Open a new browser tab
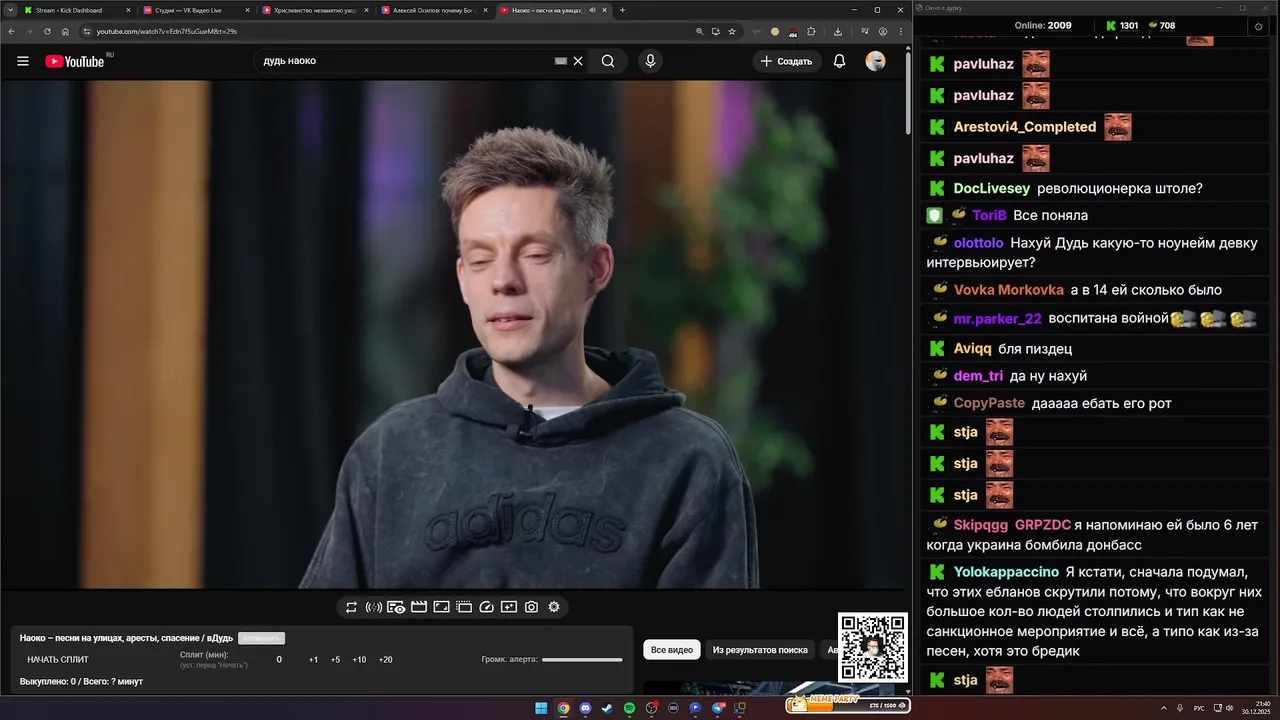Screen dimensions: 1280x720 point(622,10)
